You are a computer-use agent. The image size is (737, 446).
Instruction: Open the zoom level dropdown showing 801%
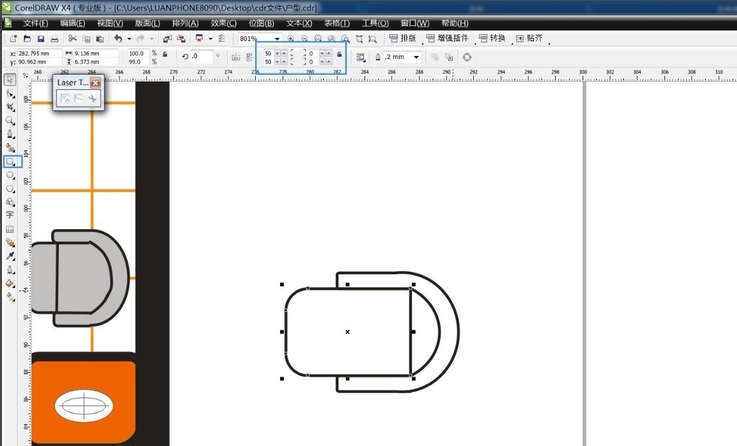(277, 38)
